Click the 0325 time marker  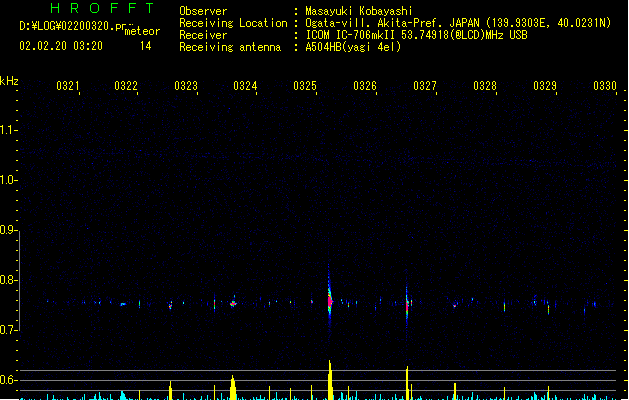pos(305,86)
